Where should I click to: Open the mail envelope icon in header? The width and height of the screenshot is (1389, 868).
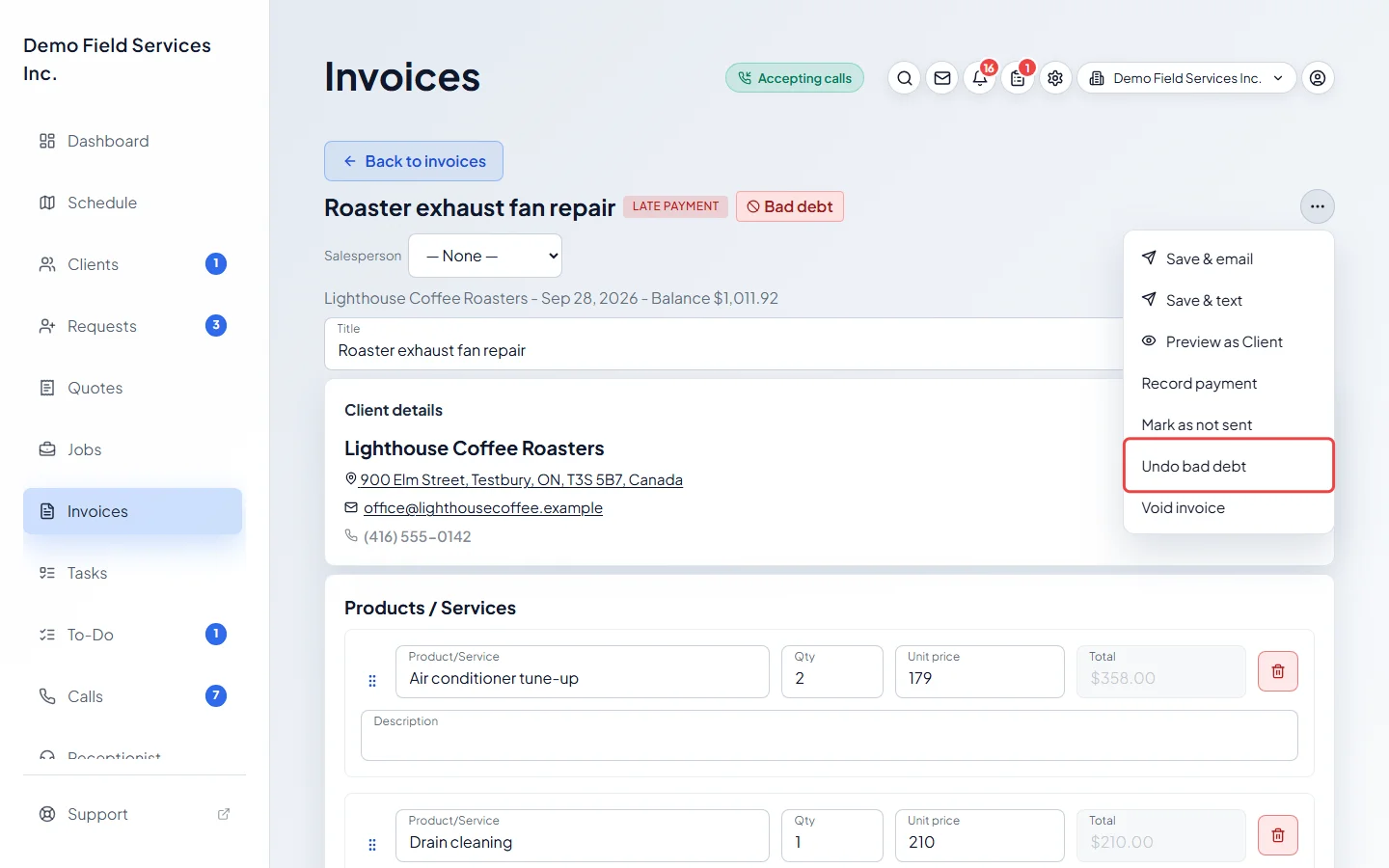tap(942, 78)
